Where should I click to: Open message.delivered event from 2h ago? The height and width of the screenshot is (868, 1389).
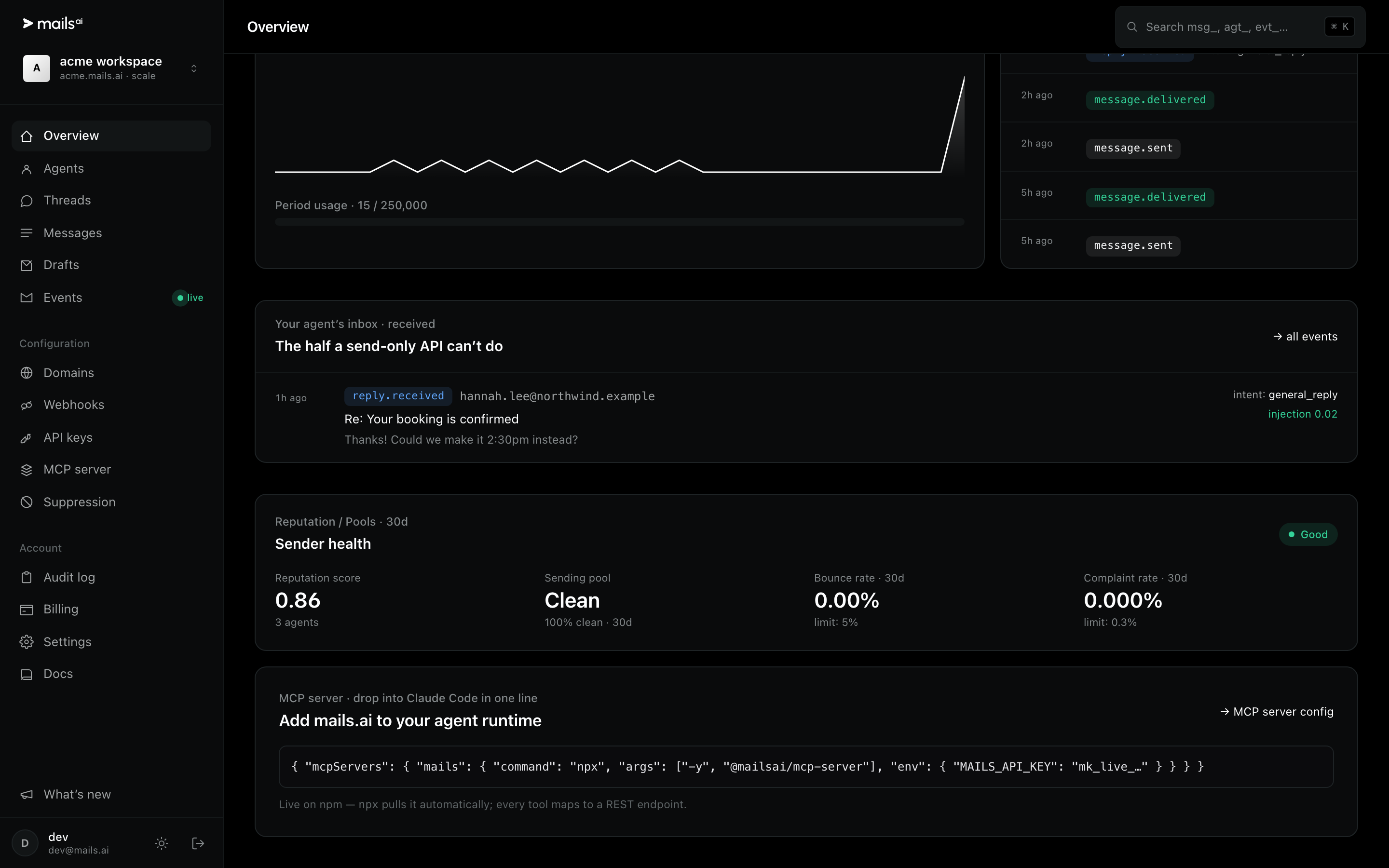click(1150, 100)
